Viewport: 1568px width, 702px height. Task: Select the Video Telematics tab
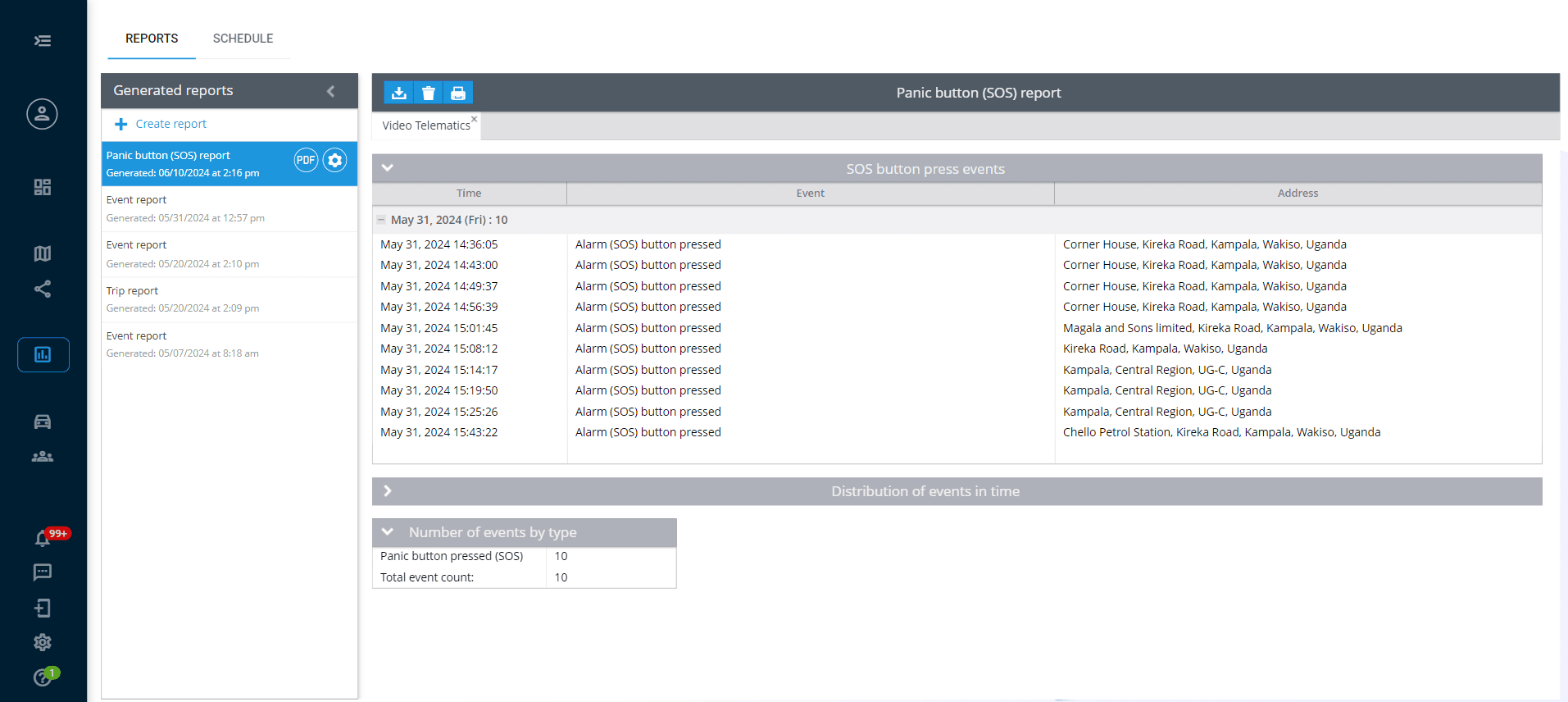[x=426, y=125]
